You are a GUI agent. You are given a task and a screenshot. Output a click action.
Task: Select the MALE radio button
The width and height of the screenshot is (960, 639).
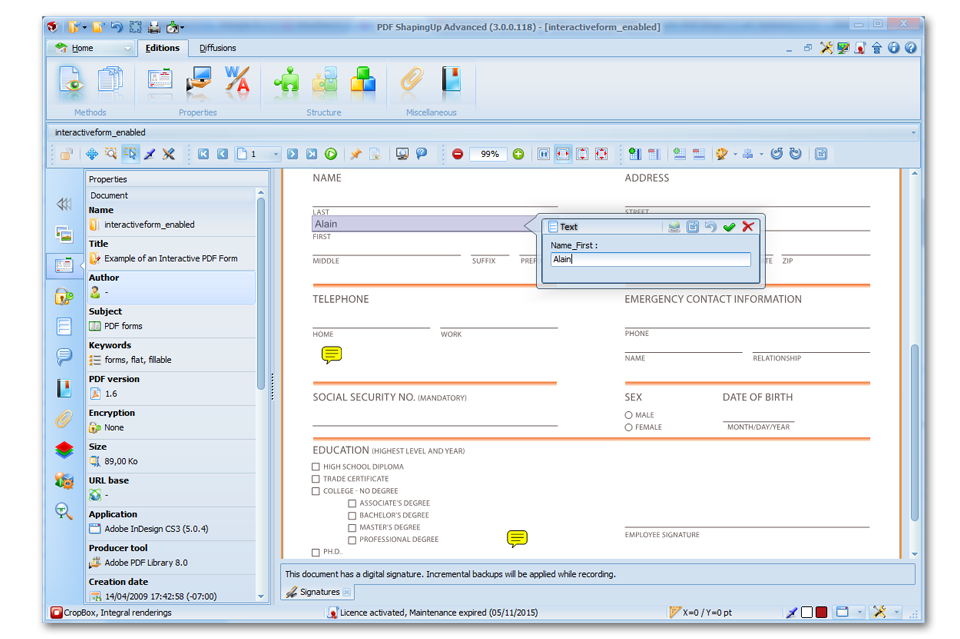(x=628, y=415)
